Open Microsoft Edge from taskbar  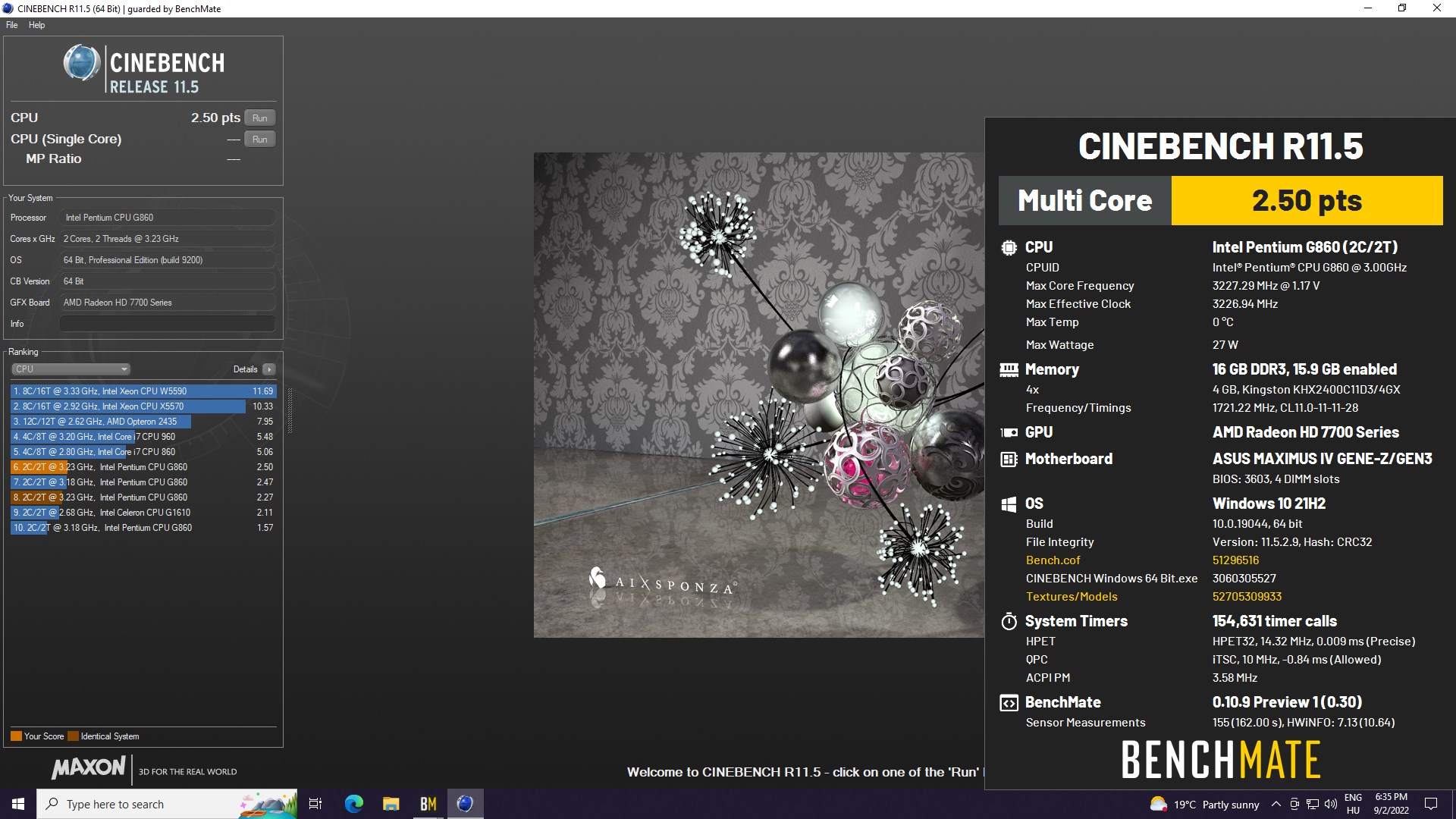[x=353, y=804]
